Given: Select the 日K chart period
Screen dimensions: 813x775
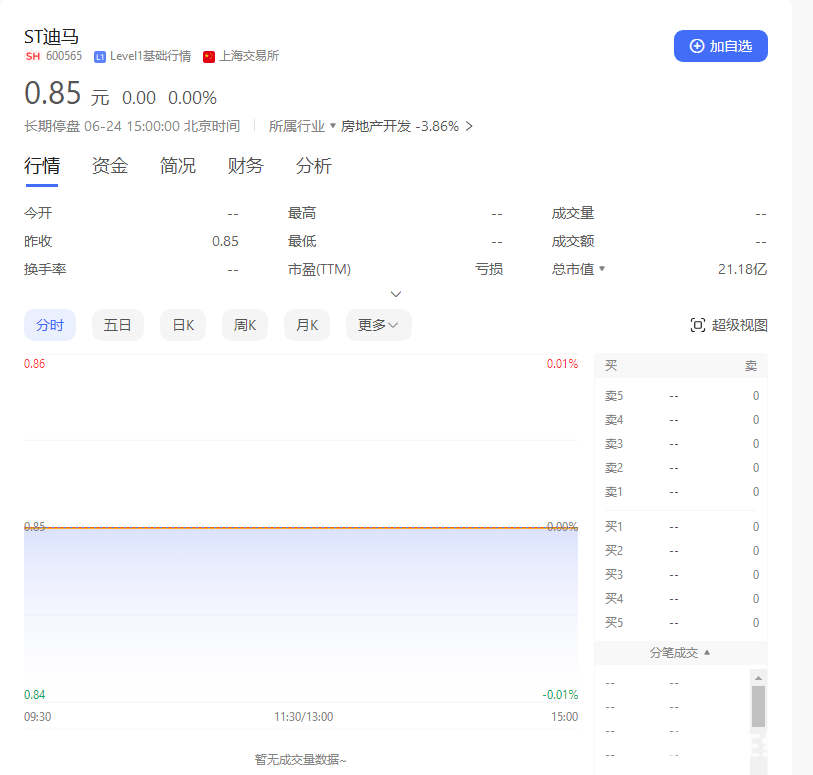Looking at the screenshot, I should (183, 325).
